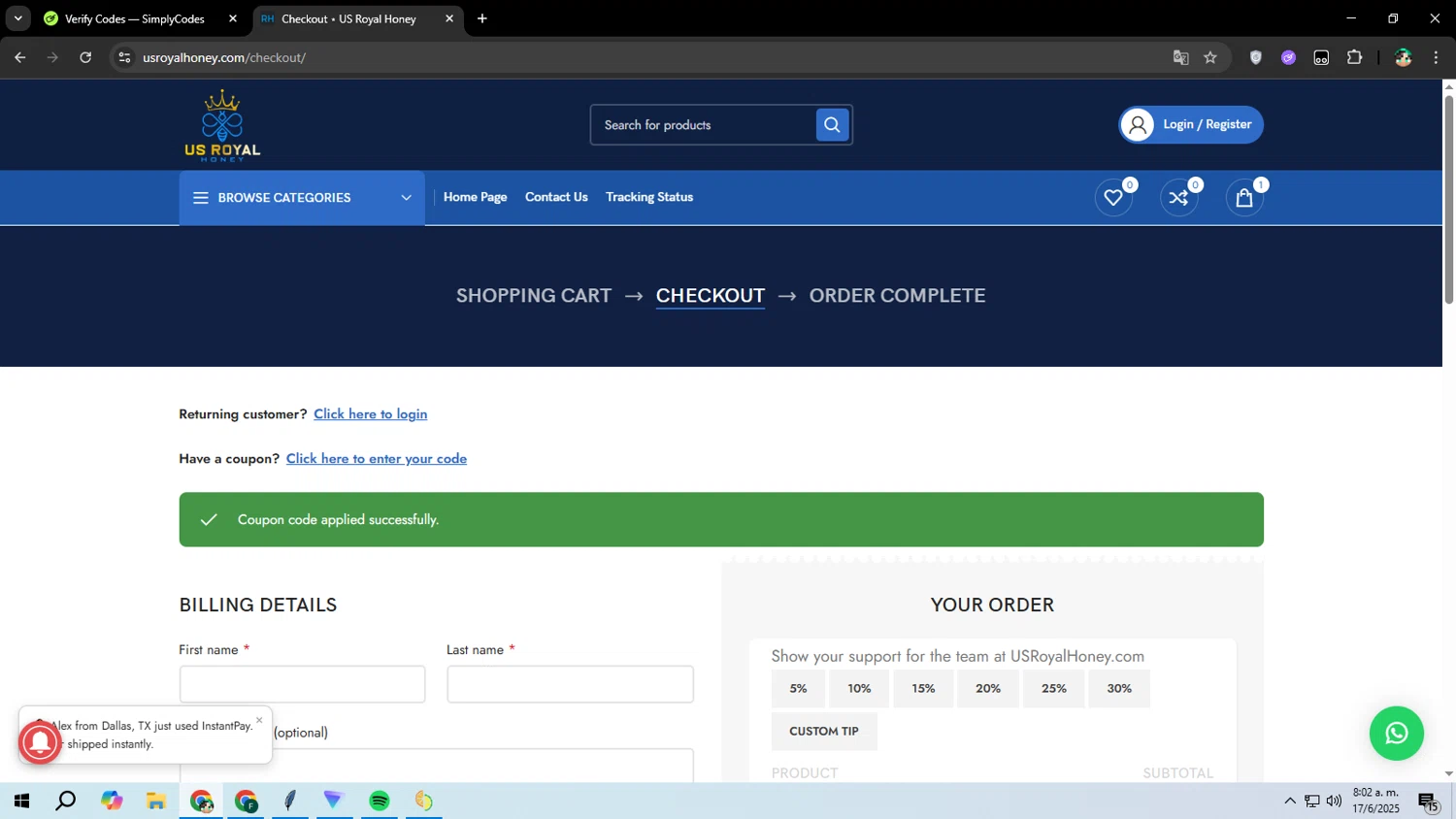Close the InstantPay notification popup

(x=259, y=720)
